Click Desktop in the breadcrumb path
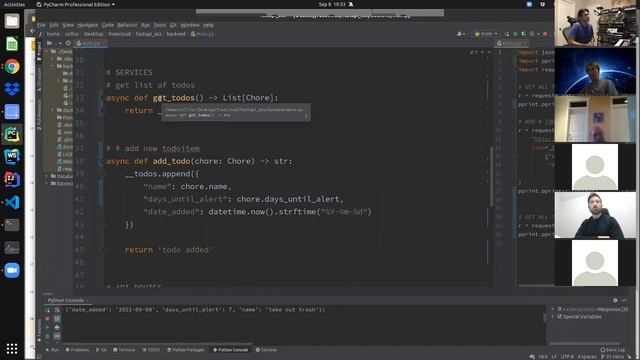 93,34
